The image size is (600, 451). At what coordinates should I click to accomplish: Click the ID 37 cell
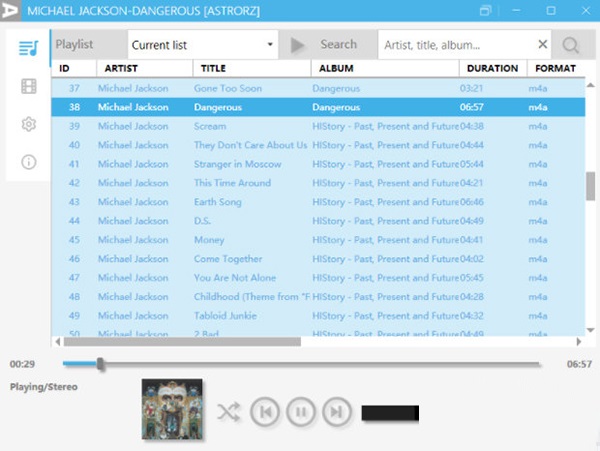point(74,88)
